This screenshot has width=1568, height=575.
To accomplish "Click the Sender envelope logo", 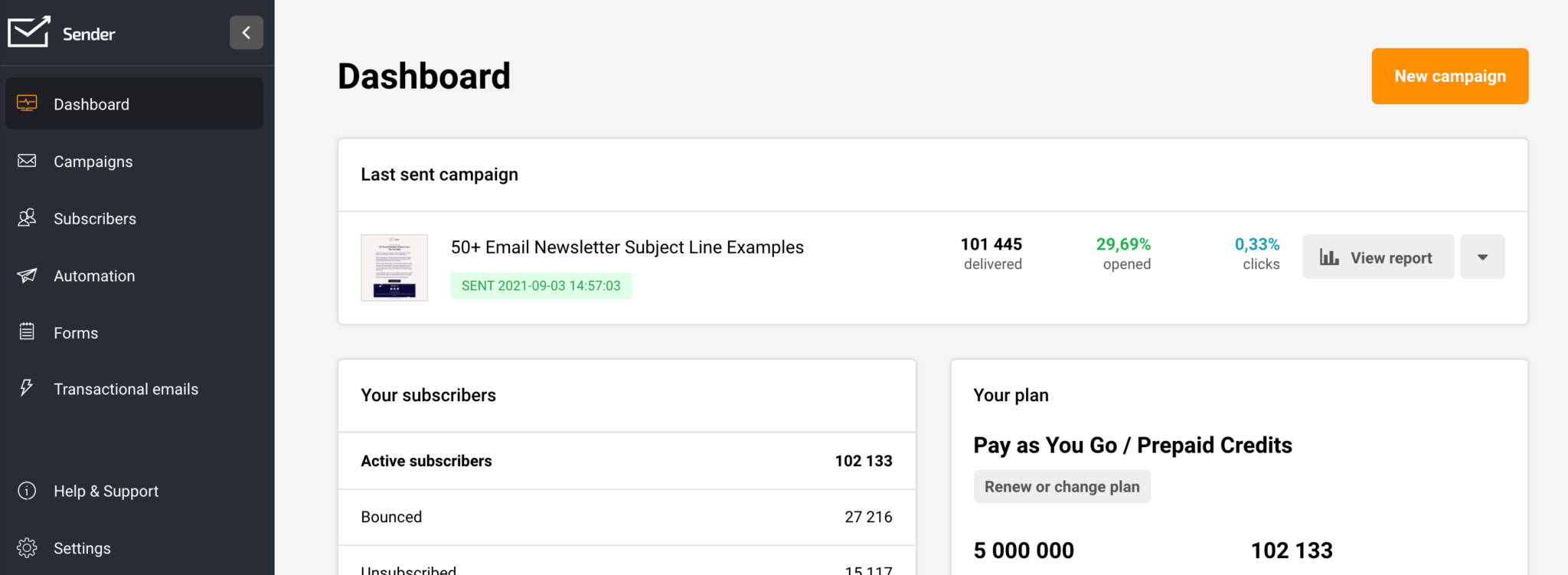I will [x=29, y=32].
